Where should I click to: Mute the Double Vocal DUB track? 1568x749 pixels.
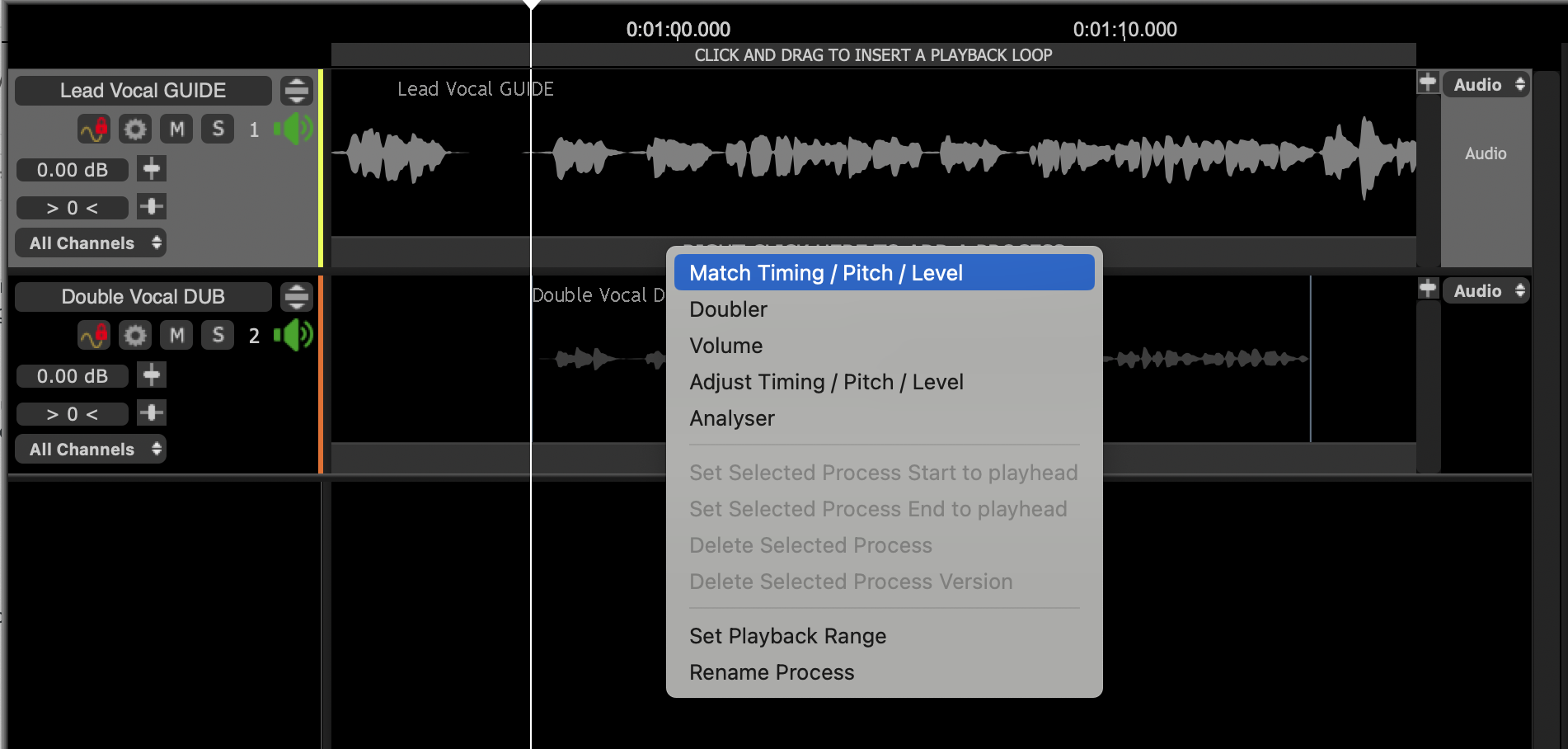(x=176, y=336)
